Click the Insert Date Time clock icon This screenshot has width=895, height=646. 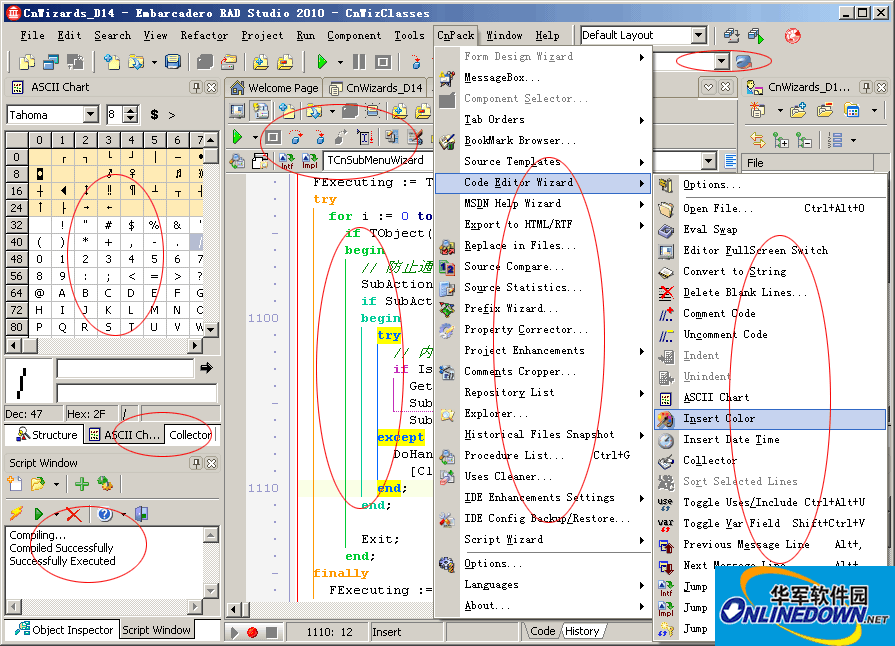click(666, 440)
